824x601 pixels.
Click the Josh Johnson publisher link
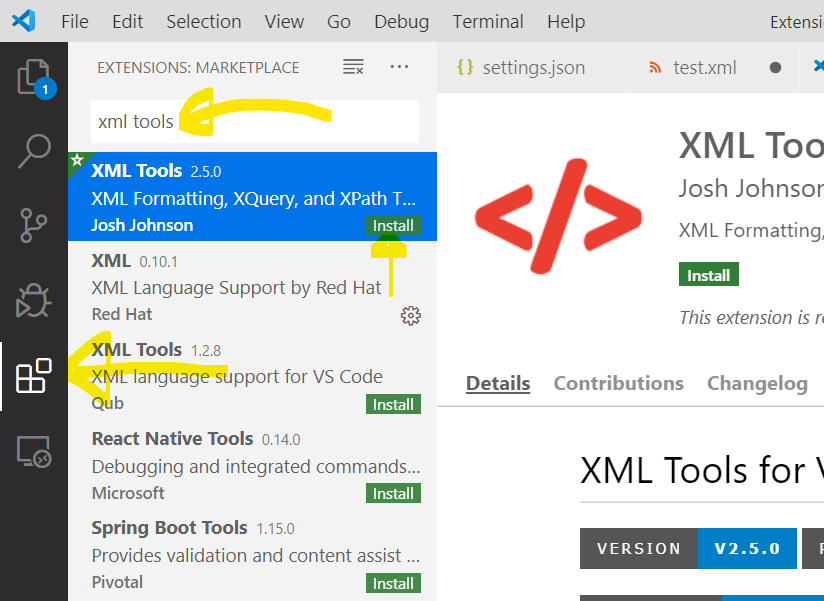[751, 188]
